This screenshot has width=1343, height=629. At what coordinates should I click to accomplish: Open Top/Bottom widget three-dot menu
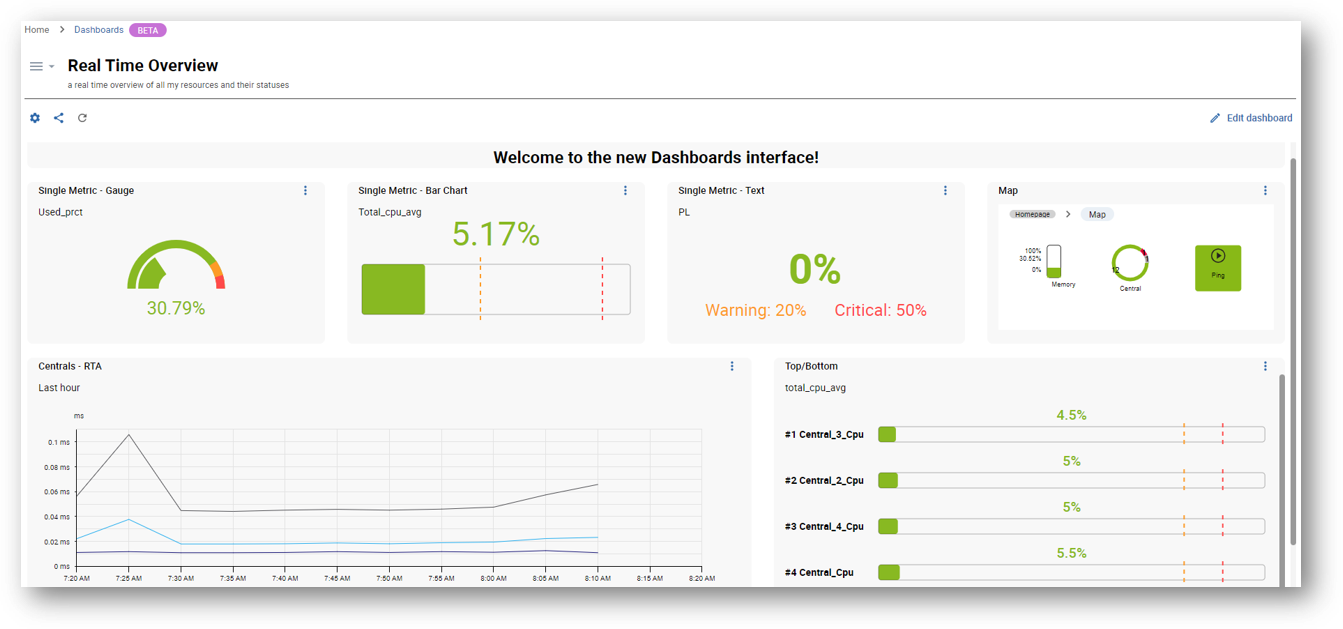1265,367
